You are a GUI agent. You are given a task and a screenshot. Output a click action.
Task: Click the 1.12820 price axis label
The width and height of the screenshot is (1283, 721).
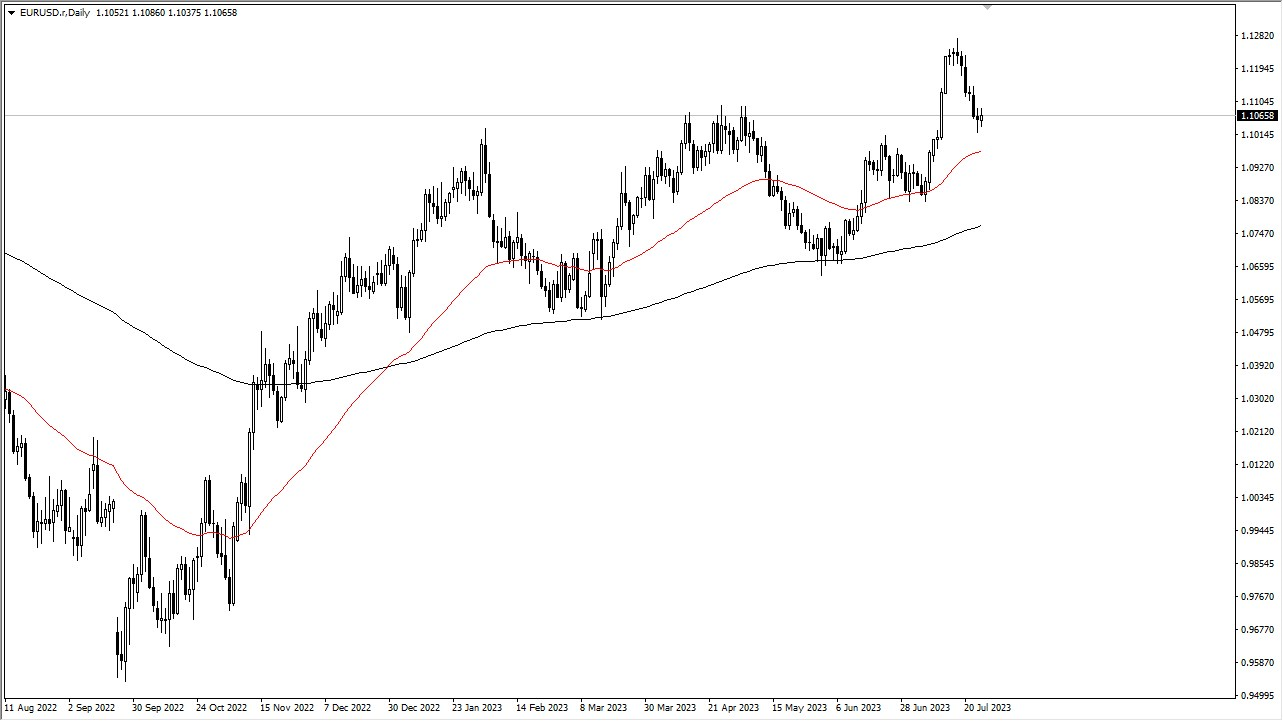[x=1257, y=36]
